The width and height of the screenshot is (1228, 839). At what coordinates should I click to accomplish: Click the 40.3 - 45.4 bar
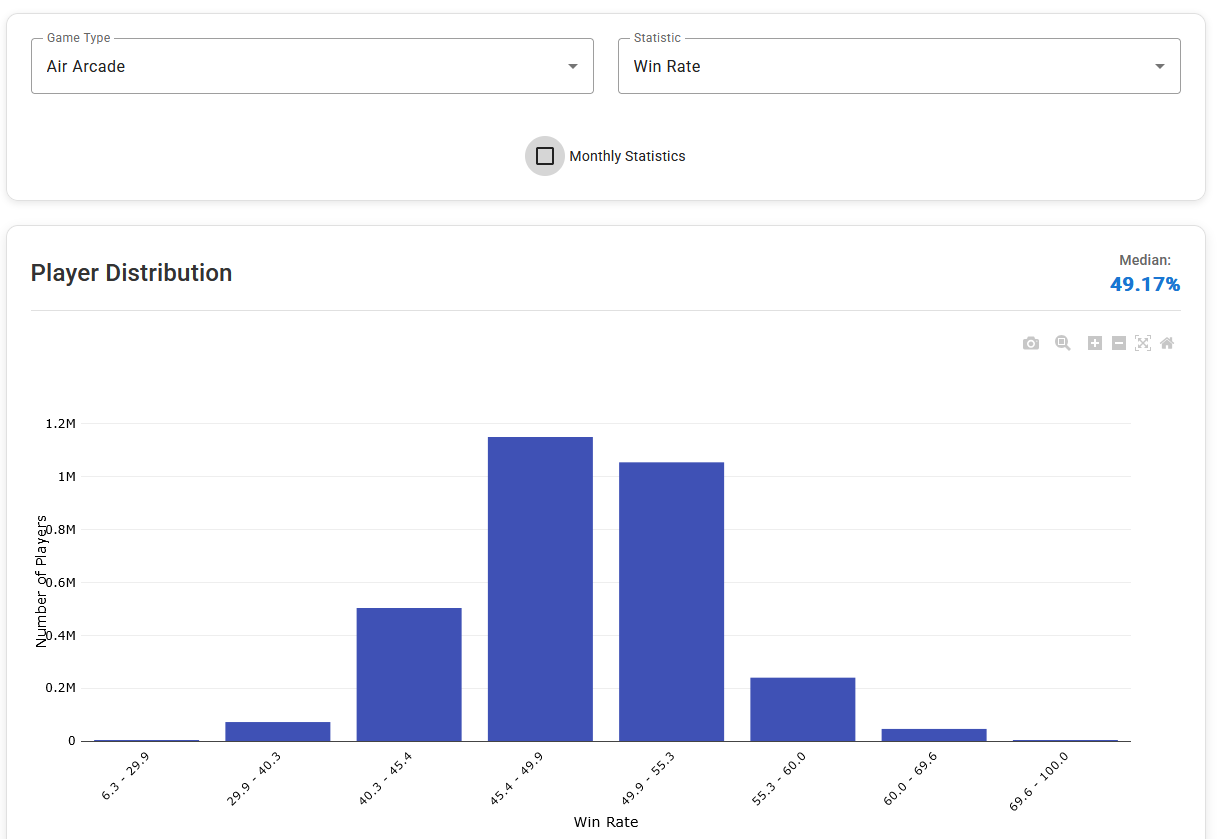click(x=409, y=674)
